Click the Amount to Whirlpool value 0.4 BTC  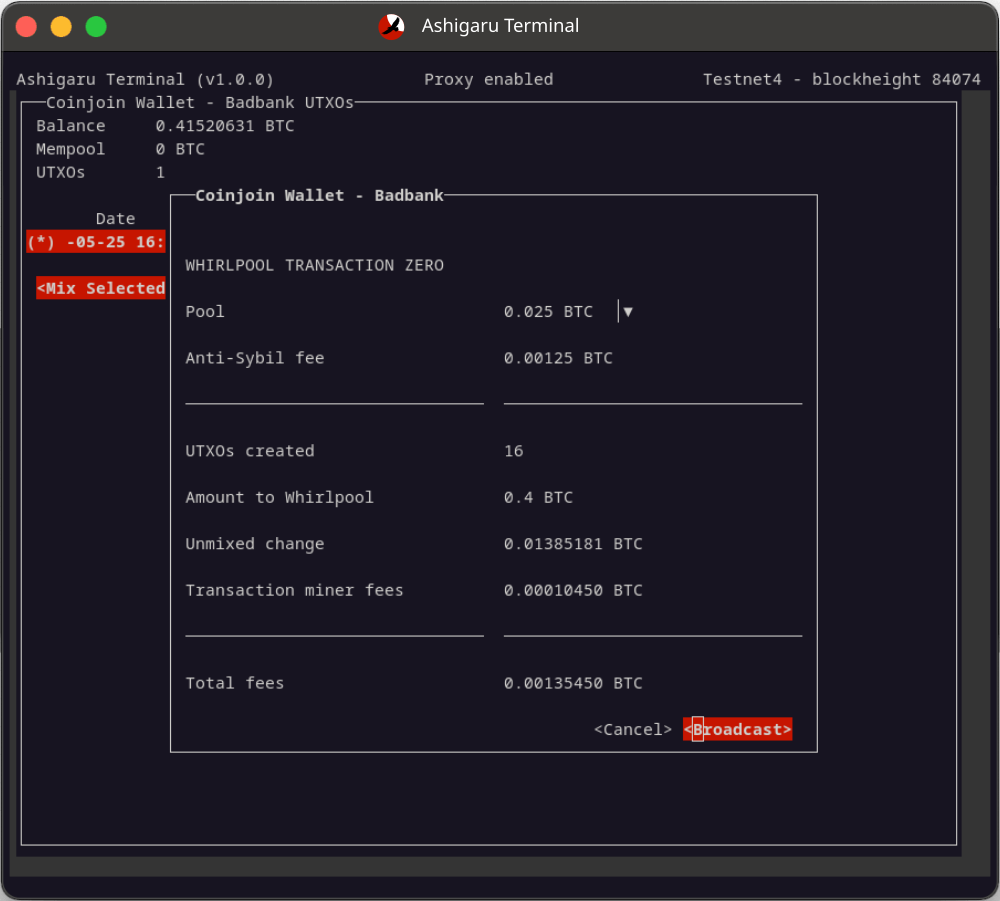coord(538,497)
